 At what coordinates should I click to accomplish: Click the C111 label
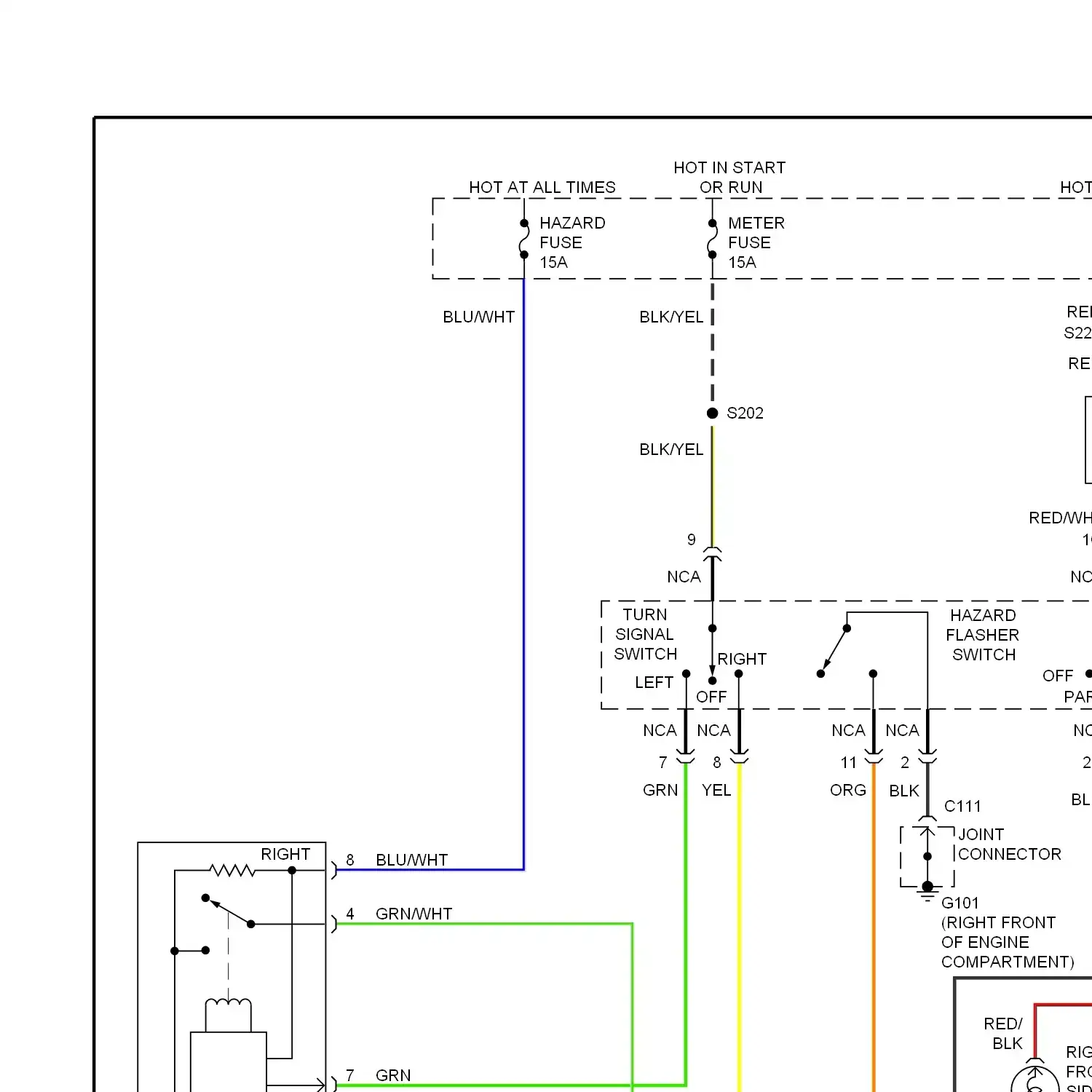pyautogui.click(x=962, y=806)
